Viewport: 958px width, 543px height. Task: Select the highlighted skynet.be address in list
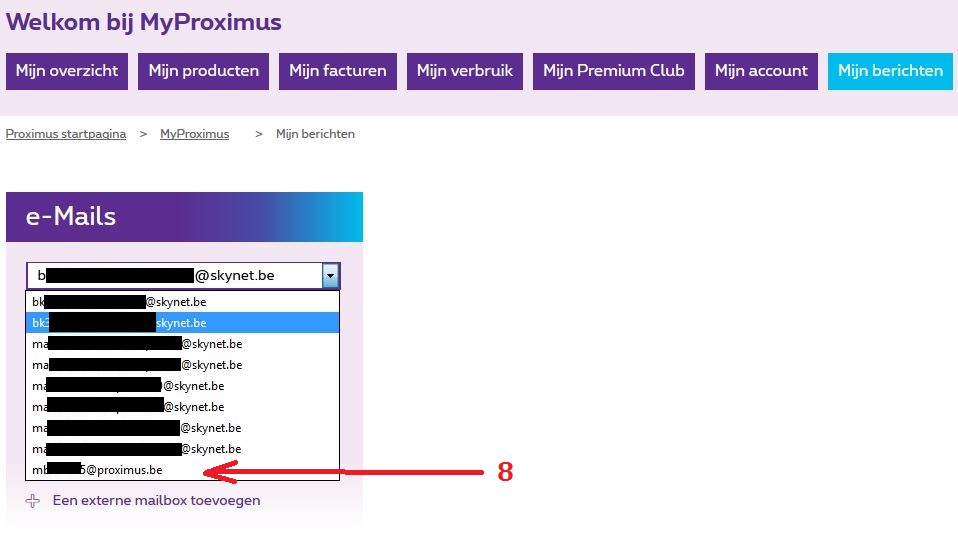pyautogui.click(x=182, y=323)
